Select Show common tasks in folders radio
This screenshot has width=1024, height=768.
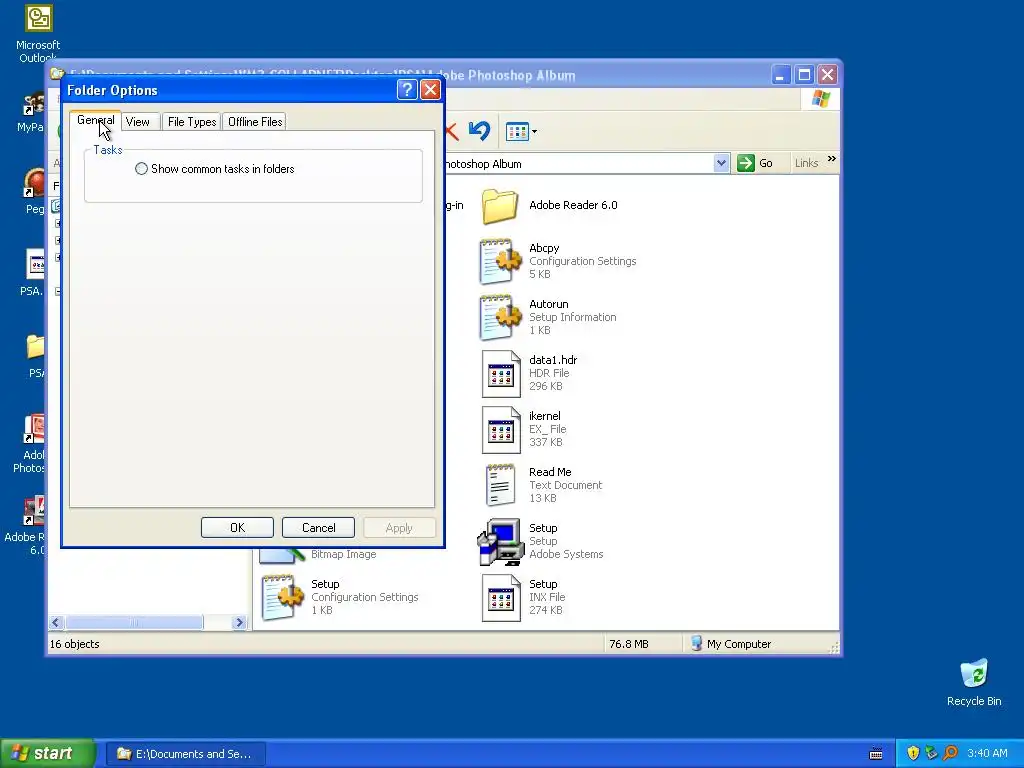coord(141,168)
